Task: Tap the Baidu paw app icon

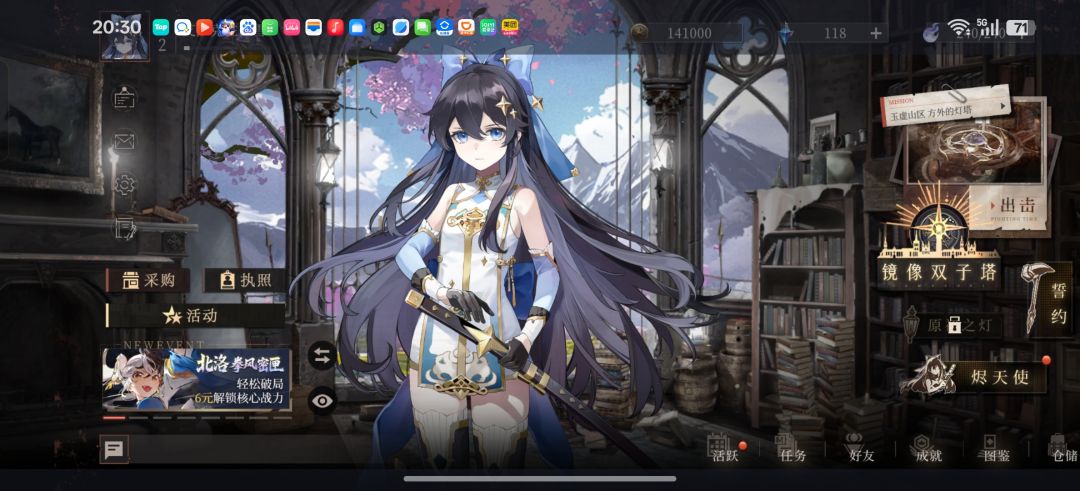Action: [x=248, y=27]
